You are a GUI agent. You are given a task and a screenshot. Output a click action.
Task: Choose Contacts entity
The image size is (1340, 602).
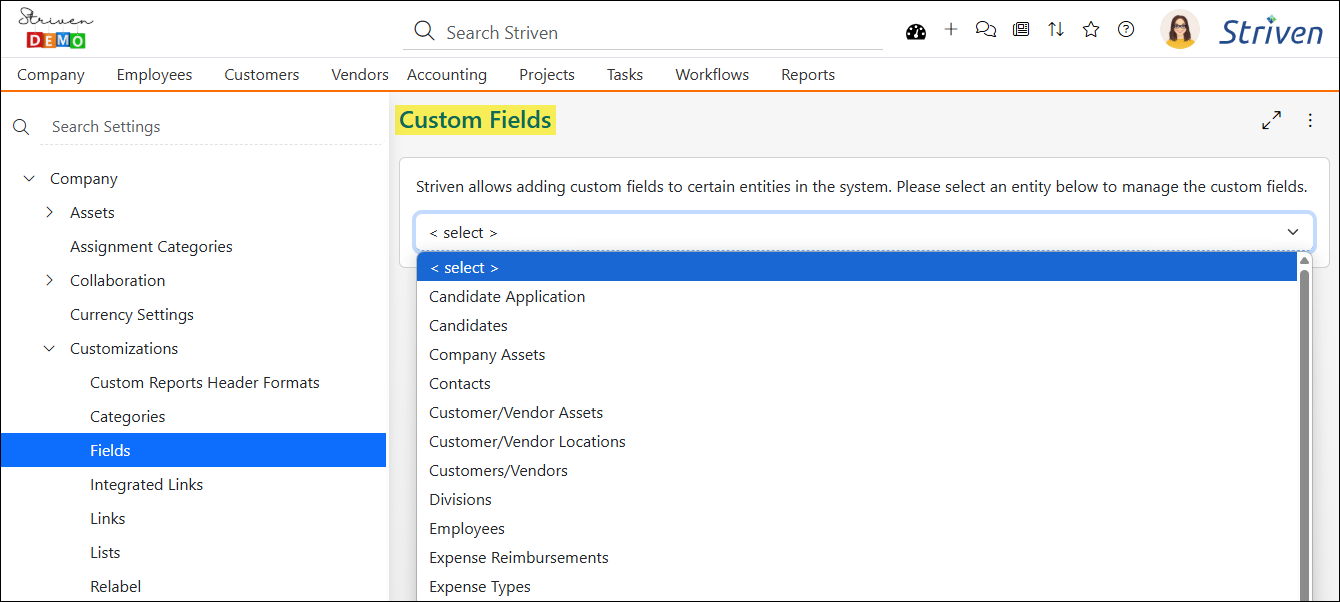pos(857,384)
